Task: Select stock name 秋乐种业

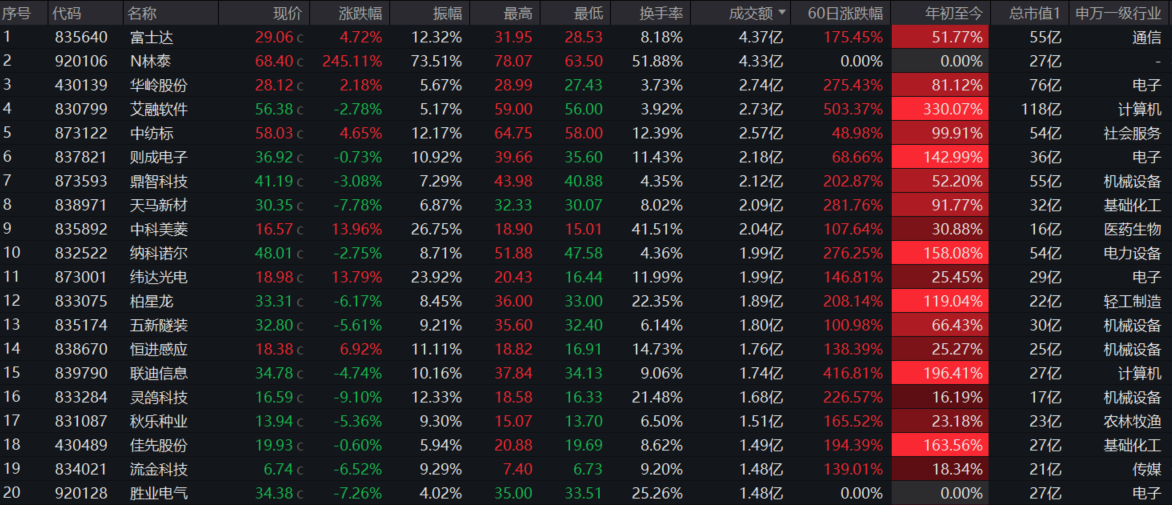Action: [158, 421]
